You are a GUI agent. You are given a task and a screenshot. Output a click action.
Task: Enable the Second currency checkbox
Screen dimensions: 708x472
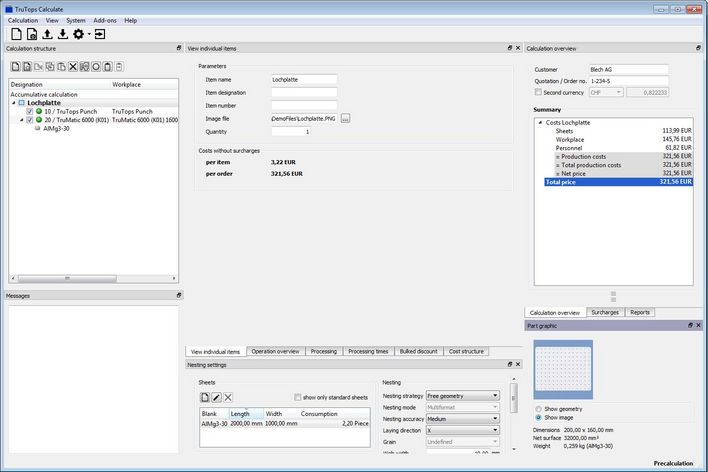click(x=538, y=92)
